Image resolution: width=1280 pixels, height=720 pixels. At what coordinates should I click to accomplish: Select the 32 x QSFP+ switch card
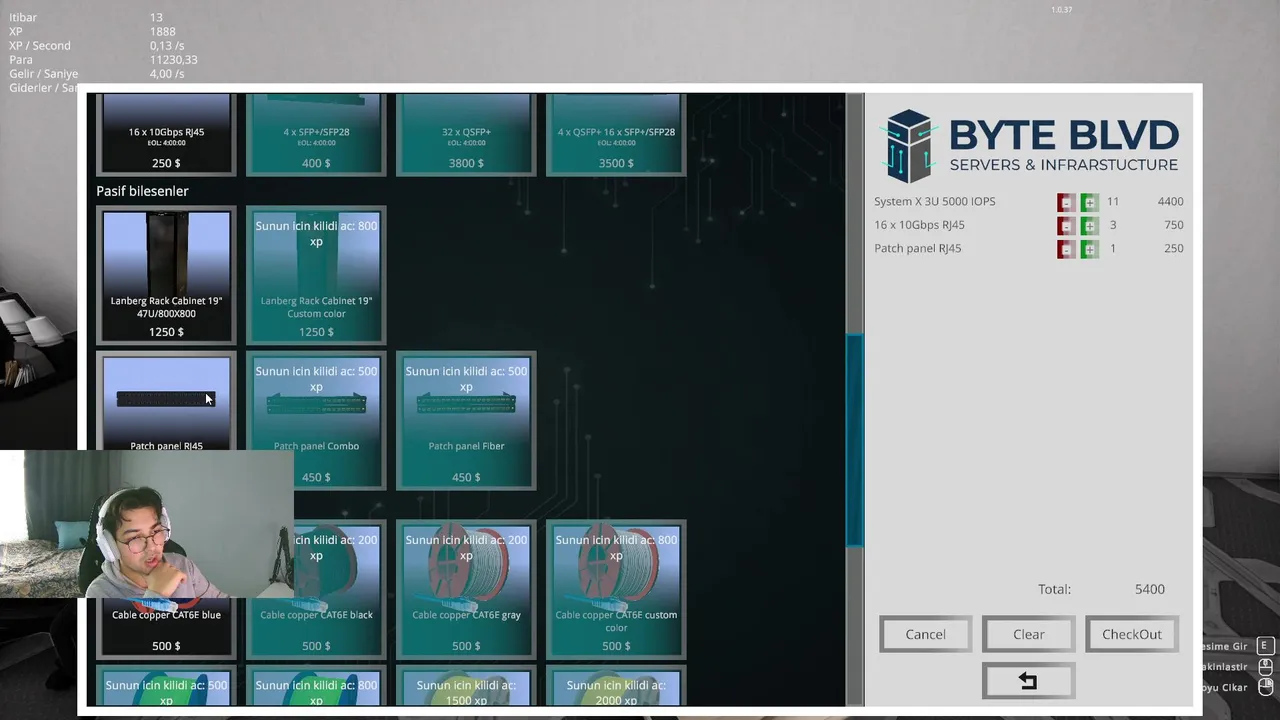coord(466,135)
